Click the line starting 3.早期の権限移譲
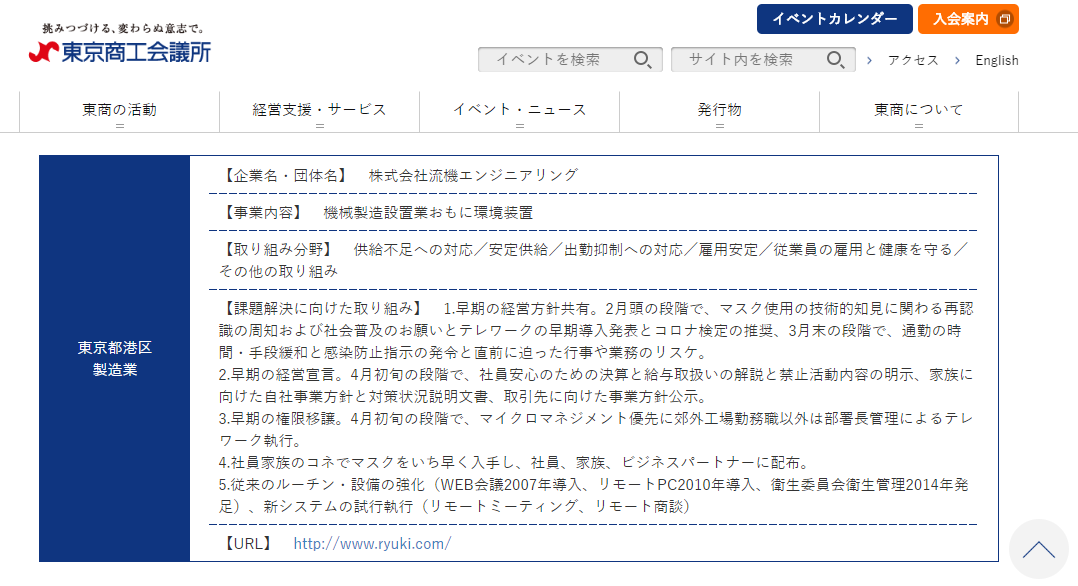The image size is (1078, 586). tap(596, 418)
